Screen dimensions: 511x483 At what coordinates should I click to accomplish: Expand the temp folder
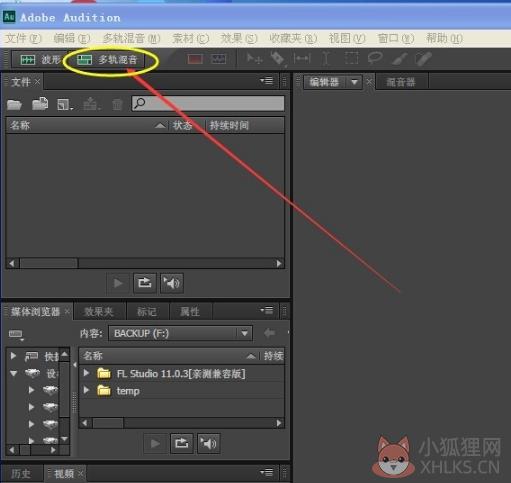[86, 390]
